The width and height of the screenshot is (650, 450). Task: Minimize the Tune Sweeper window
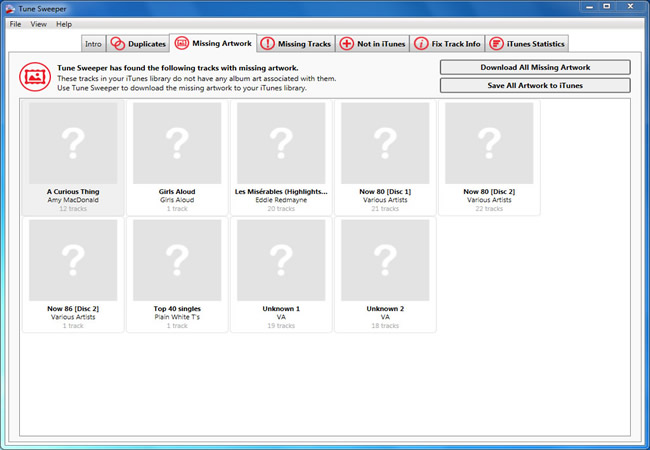[x=589, y=7]
